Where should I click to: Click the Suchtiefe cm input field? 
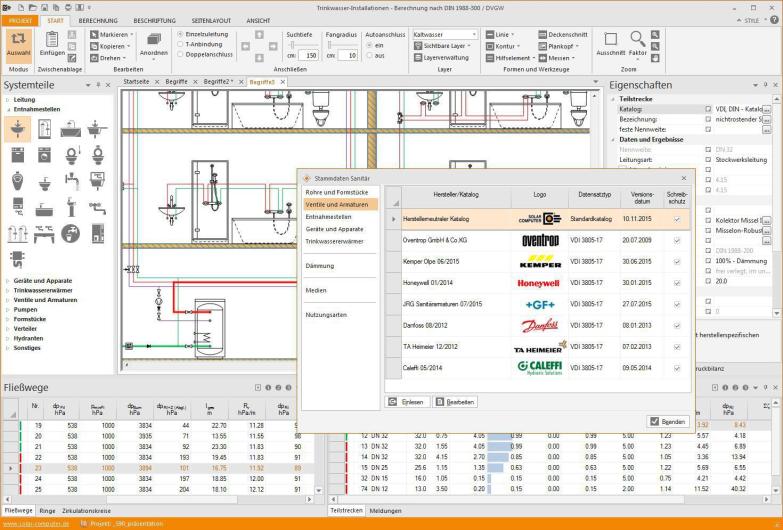point(308,55)
